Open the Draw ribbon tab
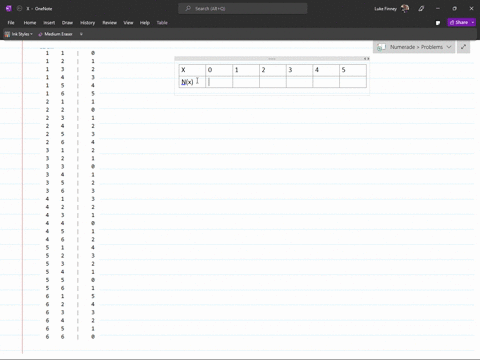Viewport: 480px width, 360px height. pos(67,23)
